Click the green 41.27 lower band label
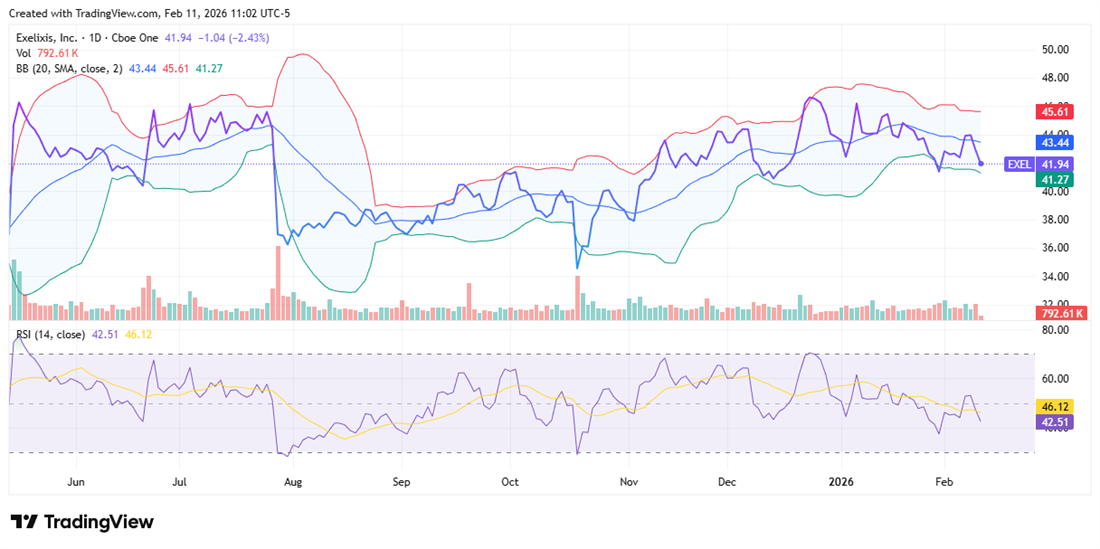Image resolution: width=1100 pixels, height=549 pixels. (x=1056, y=179)
